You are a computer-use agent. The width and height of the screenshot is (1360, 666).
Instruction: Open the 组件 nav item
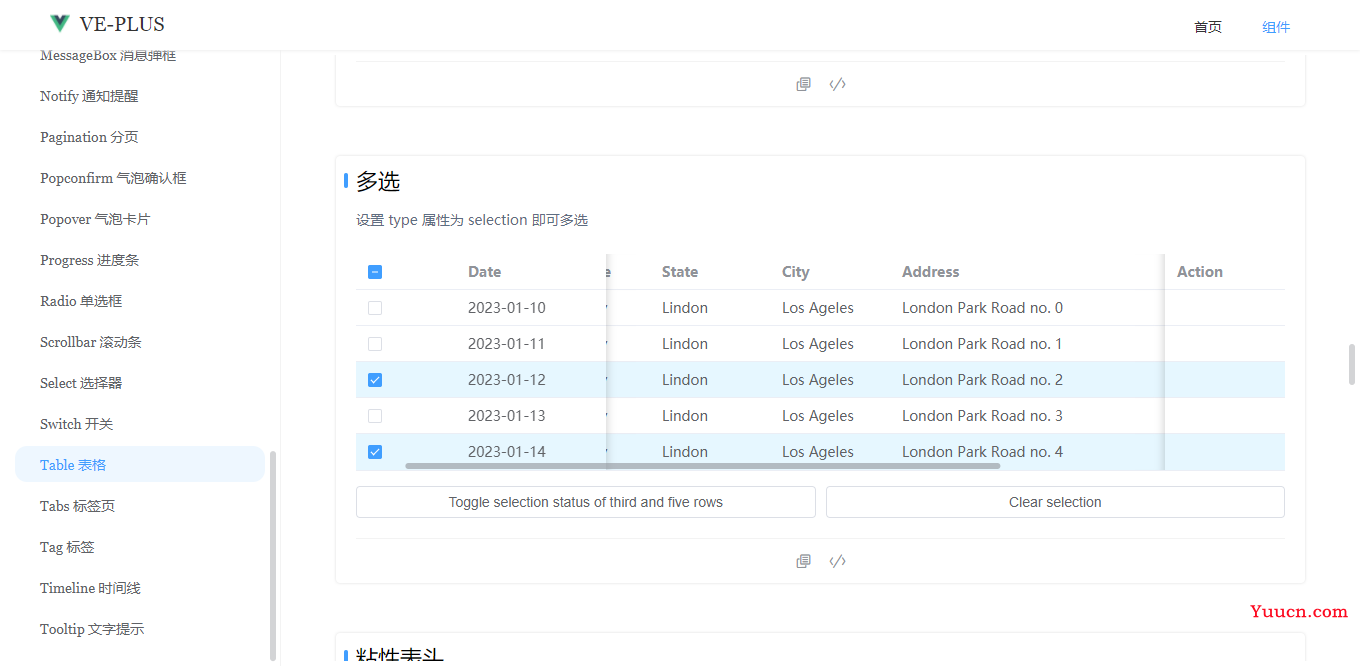(x=1276, y=27)
